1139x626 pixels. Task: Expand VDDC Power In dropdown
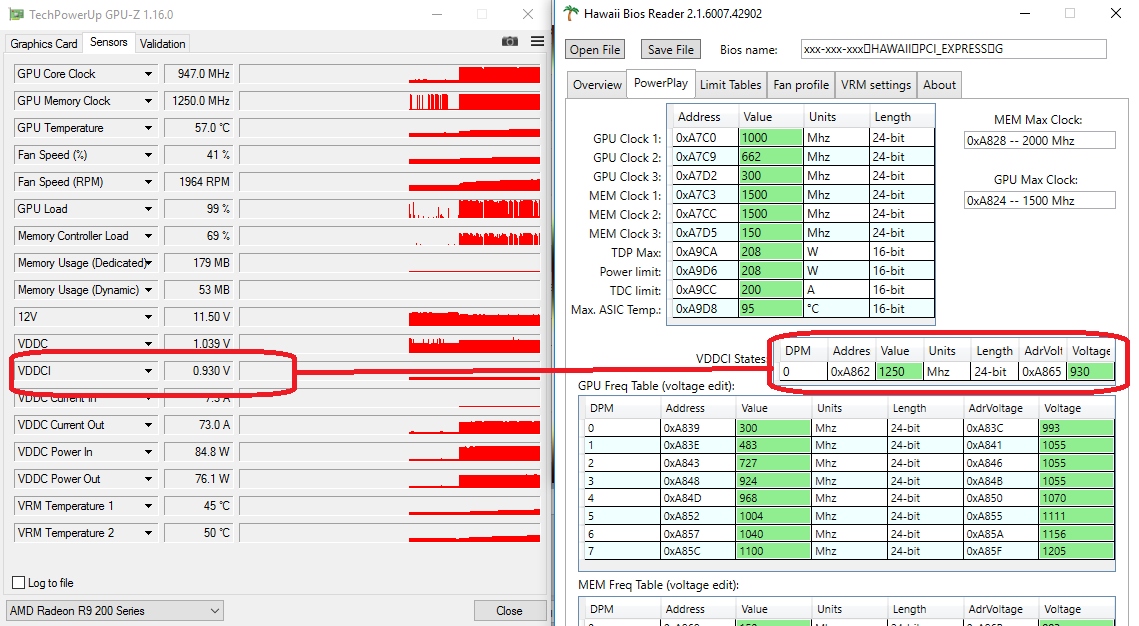148,452
